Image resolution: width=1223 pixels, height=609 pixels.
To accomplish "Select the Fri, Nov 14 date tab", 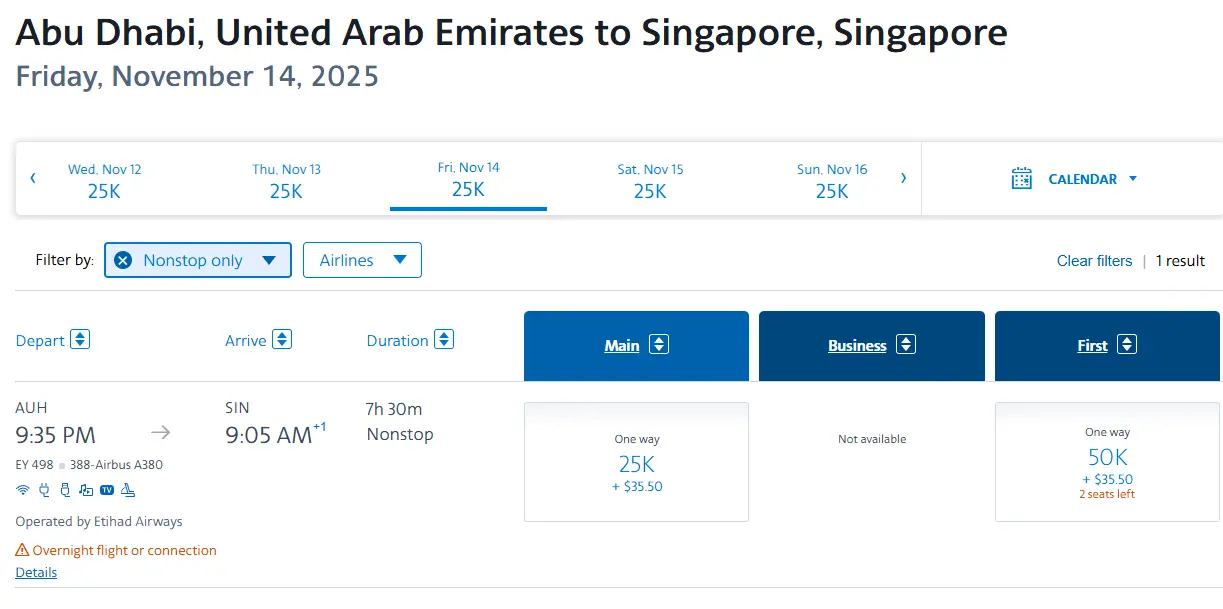I will [x=468, y=180].
